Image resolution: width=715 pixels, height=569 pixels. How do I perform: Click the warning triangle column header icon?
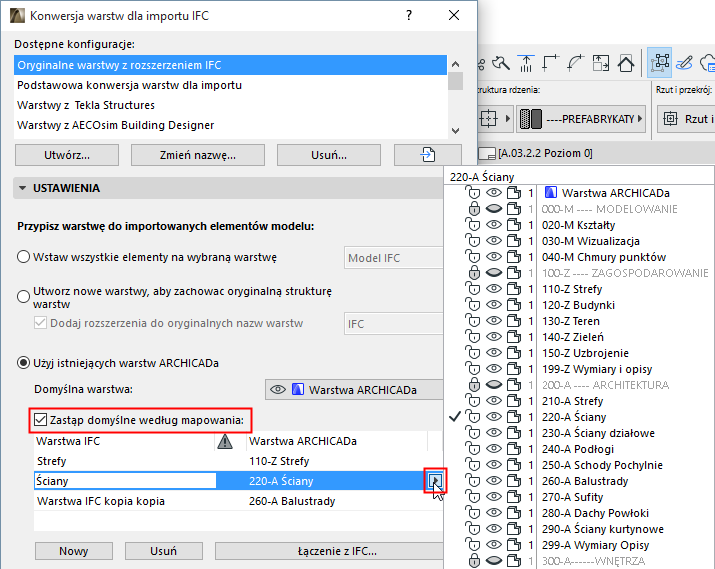point(225,441)
